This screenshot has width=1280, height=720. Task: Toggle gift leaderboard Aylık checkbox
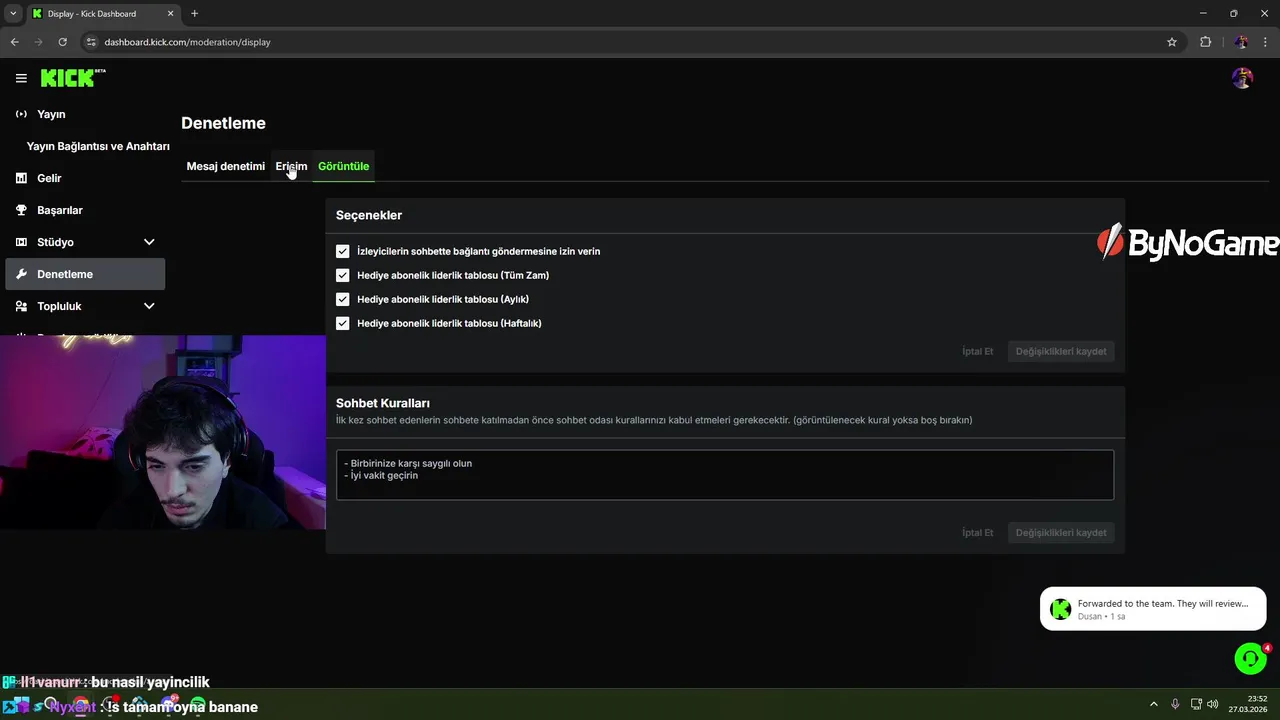[x=343, y=299]
